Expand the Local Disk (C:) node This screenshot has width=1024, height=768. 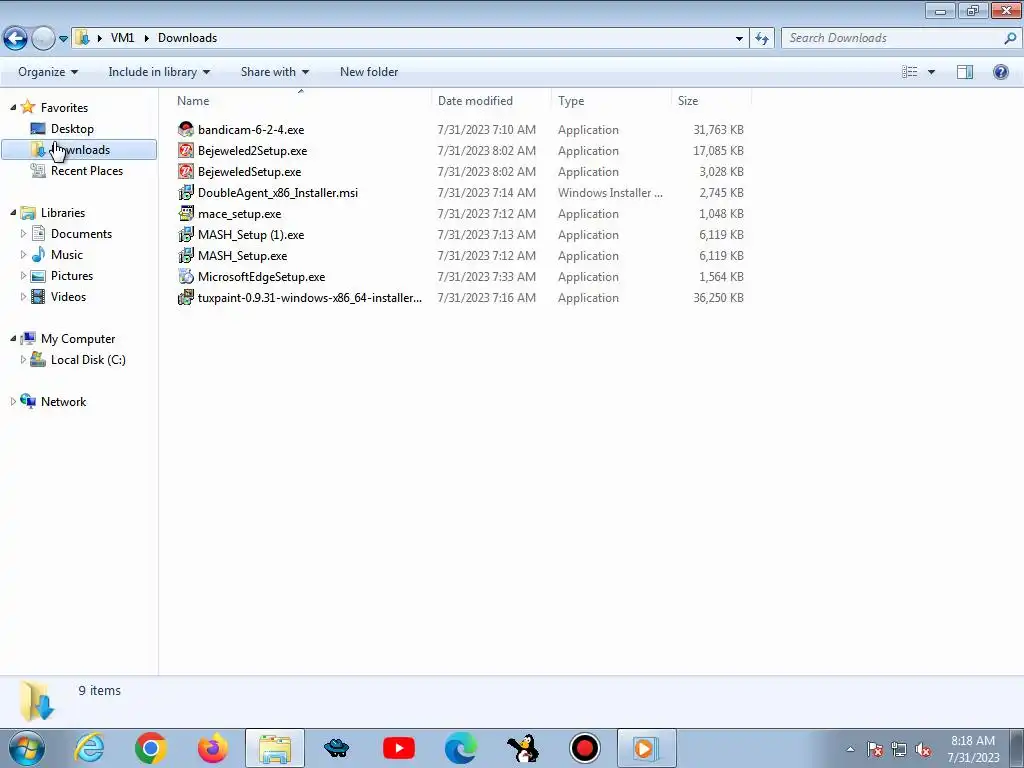click(24, 359)
